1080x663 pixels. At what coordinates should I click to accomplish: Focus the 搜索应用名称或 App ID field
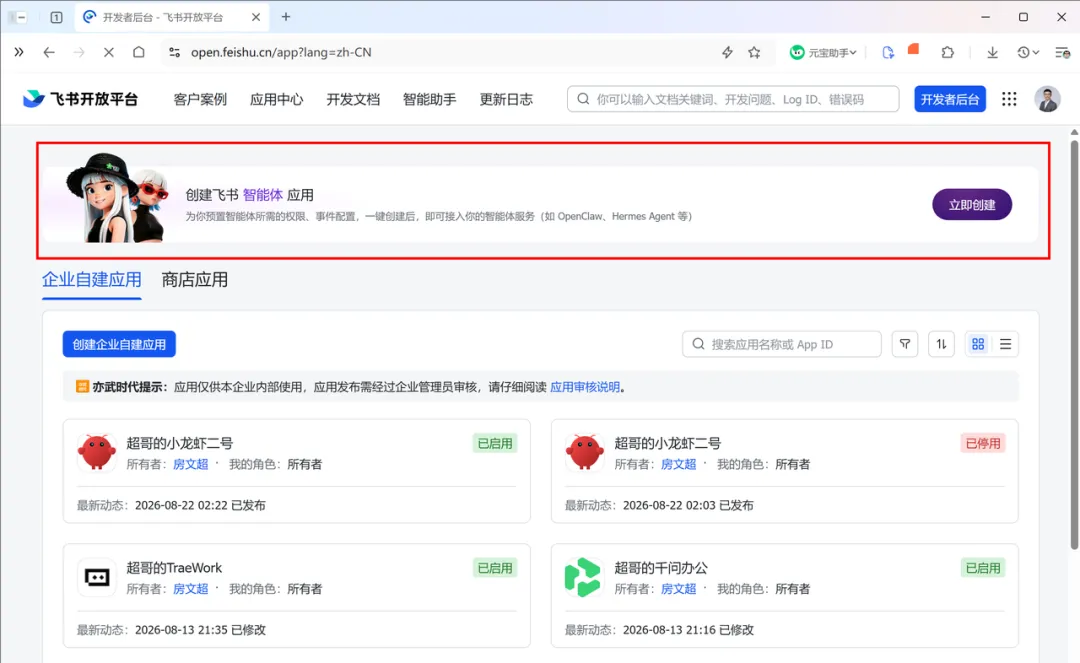point(782,344)
